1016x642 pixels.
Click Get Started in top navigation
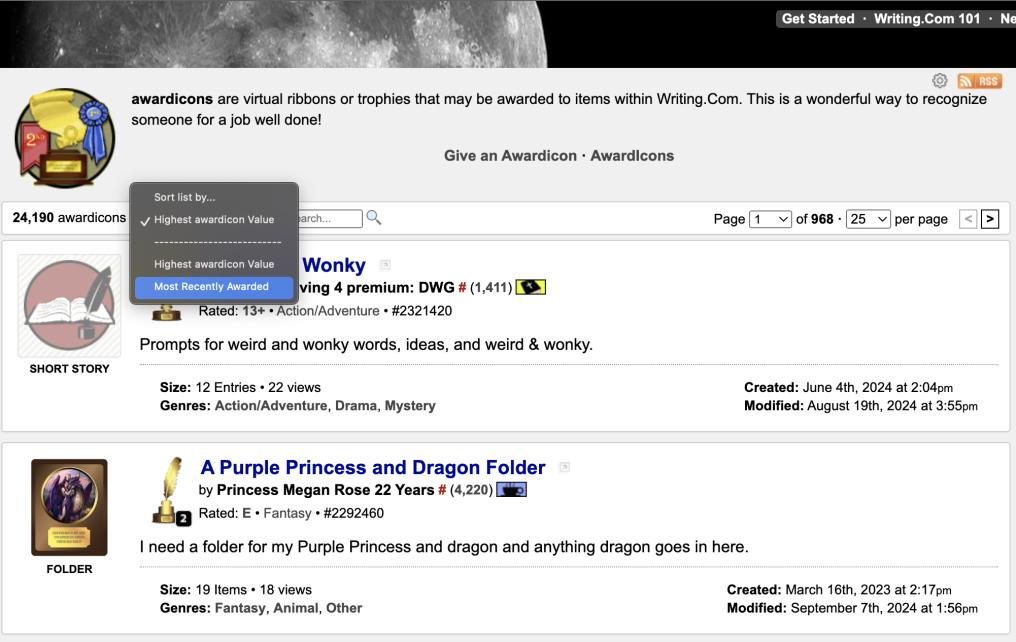click(x=818, y=19)
